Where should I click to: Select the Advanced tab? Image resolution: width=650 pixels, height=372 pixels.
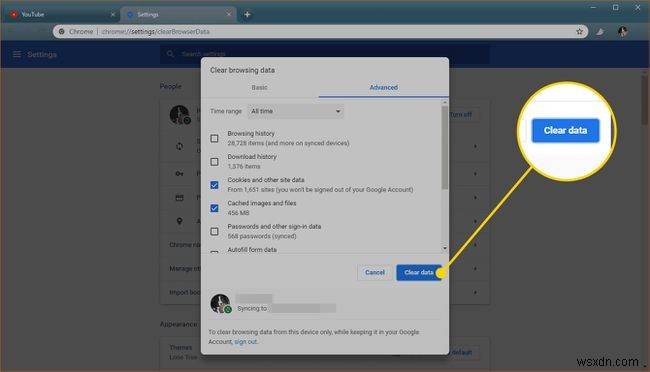tap(383, 88)
